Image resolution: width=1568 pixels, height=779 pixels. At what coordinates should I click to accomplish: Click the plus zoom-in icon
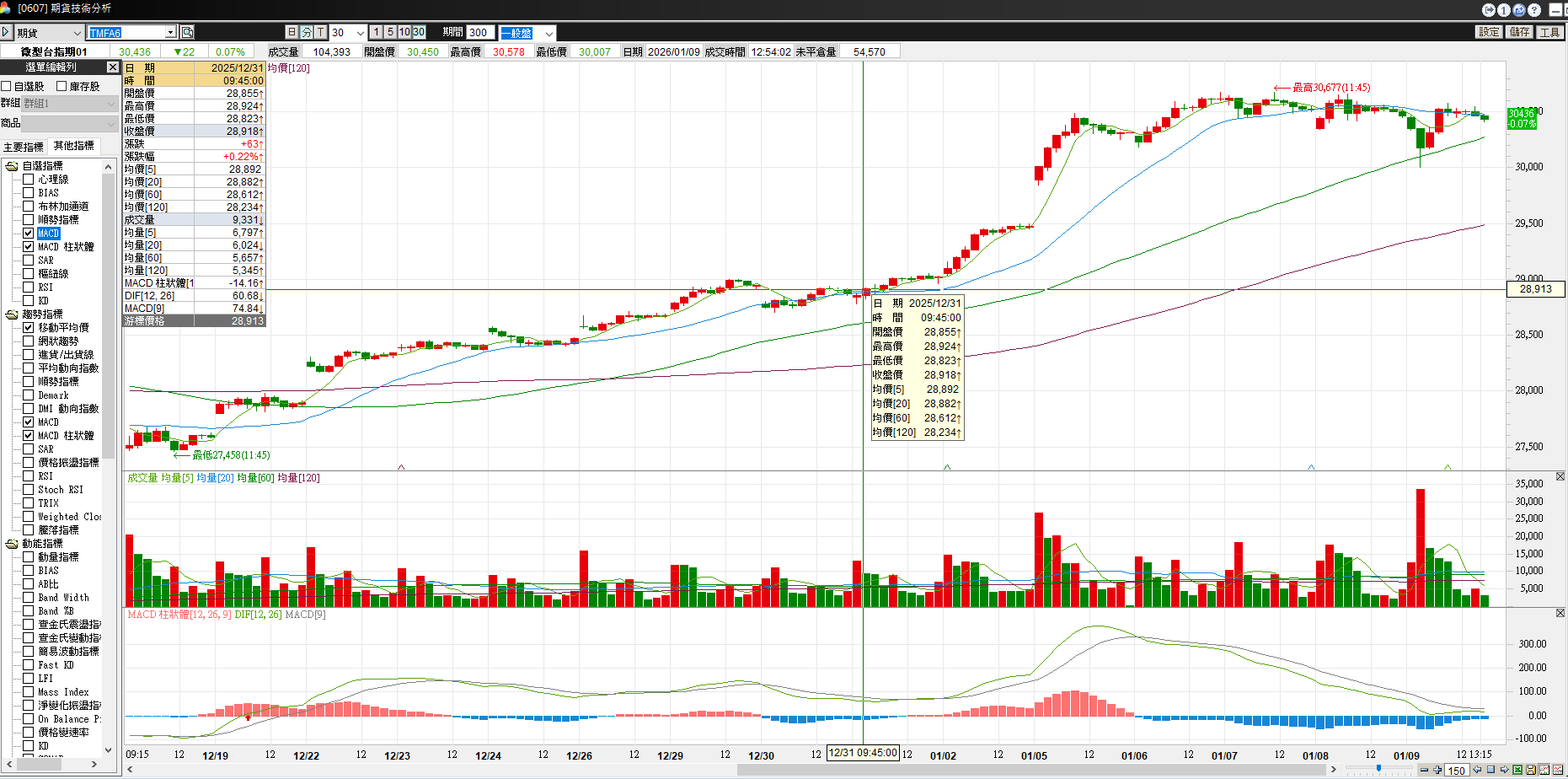pos(1437,770)
